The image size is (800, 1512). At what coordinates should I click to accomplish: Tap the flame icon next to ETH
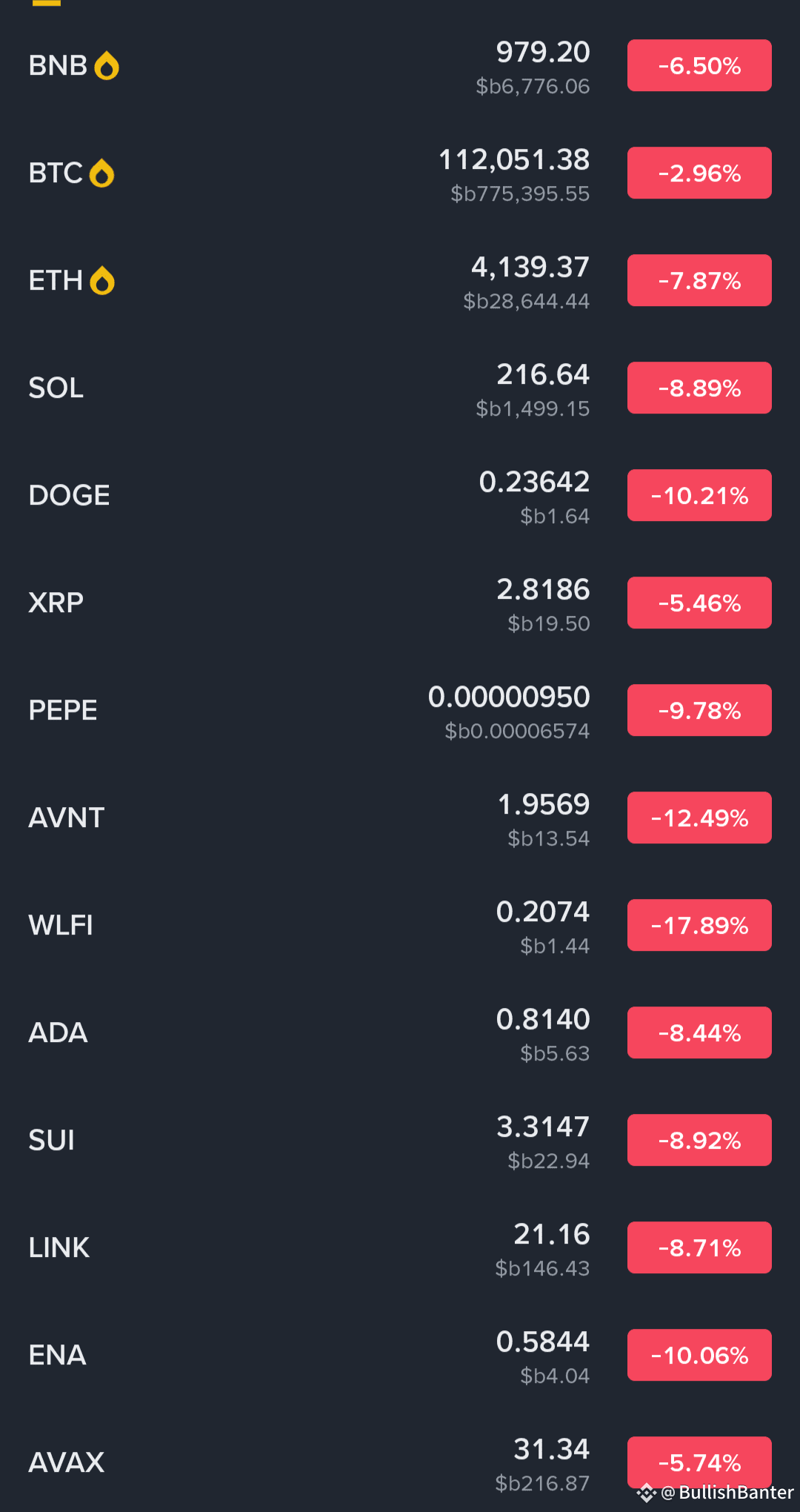pos(102,281)
